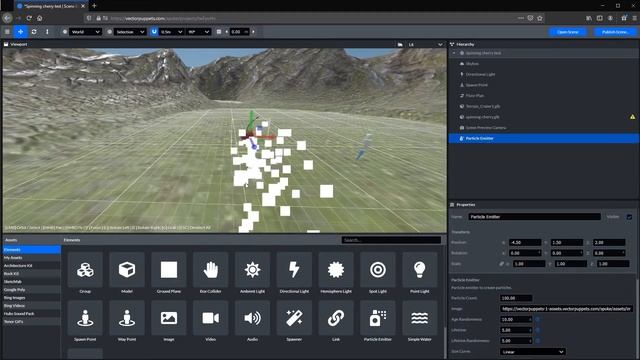Add an Ambient Light element
640x360 pixels.
pyautogui.click(x=252, y=273)
